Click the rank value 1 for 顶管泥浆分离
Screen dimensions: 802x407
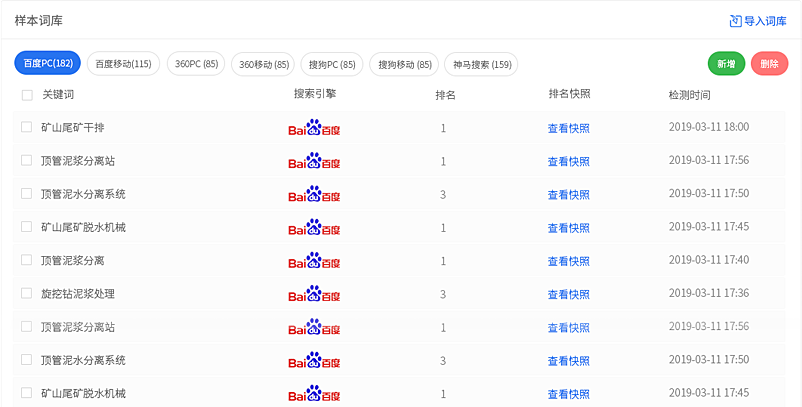(443, 261)
